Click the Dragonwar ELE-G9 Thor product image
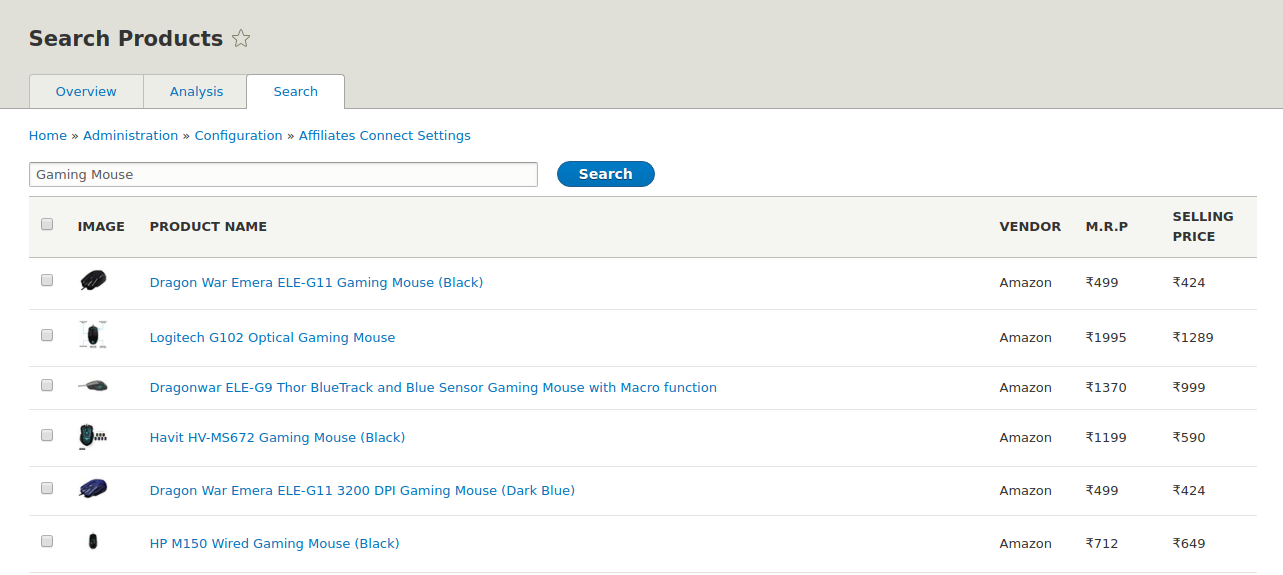 93,386
